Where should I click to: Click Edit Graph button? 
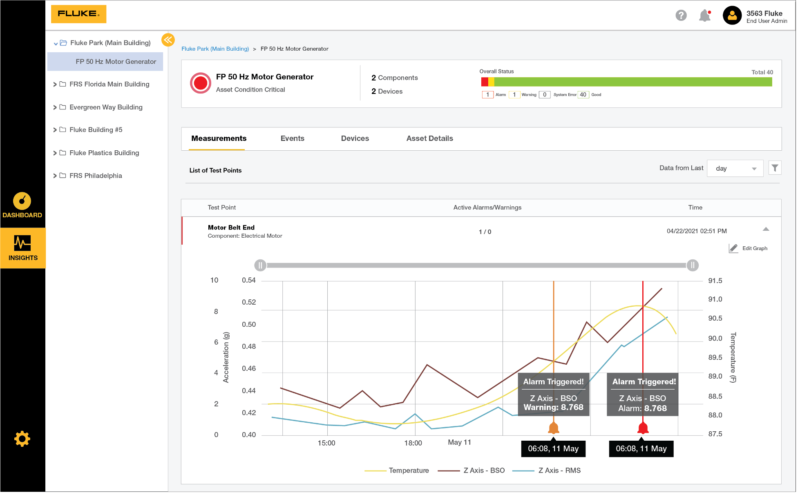748,248
